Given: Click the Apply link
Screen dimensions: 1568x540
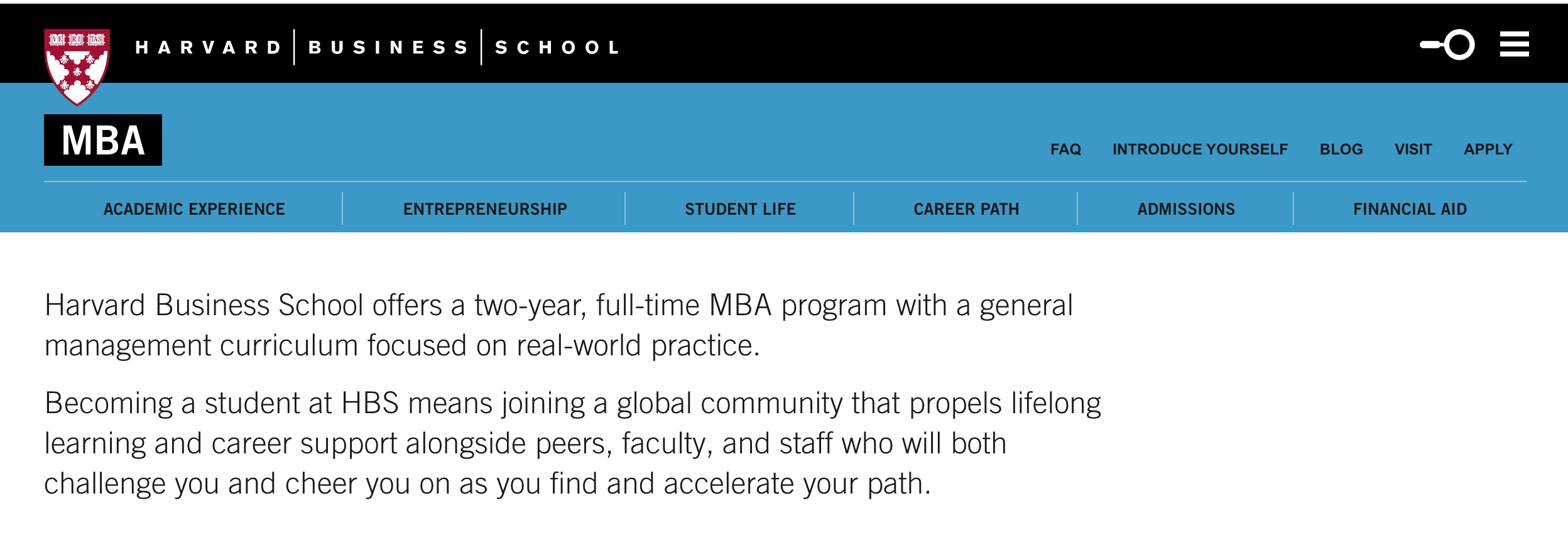Looking at the screenshot, I should (1488, 149).
